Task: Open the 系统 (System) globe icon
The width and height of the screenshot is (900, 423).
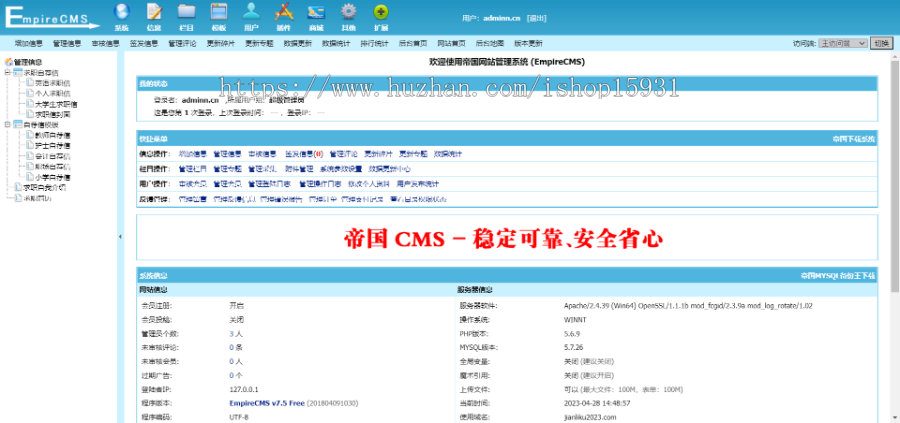Action: 121,17
